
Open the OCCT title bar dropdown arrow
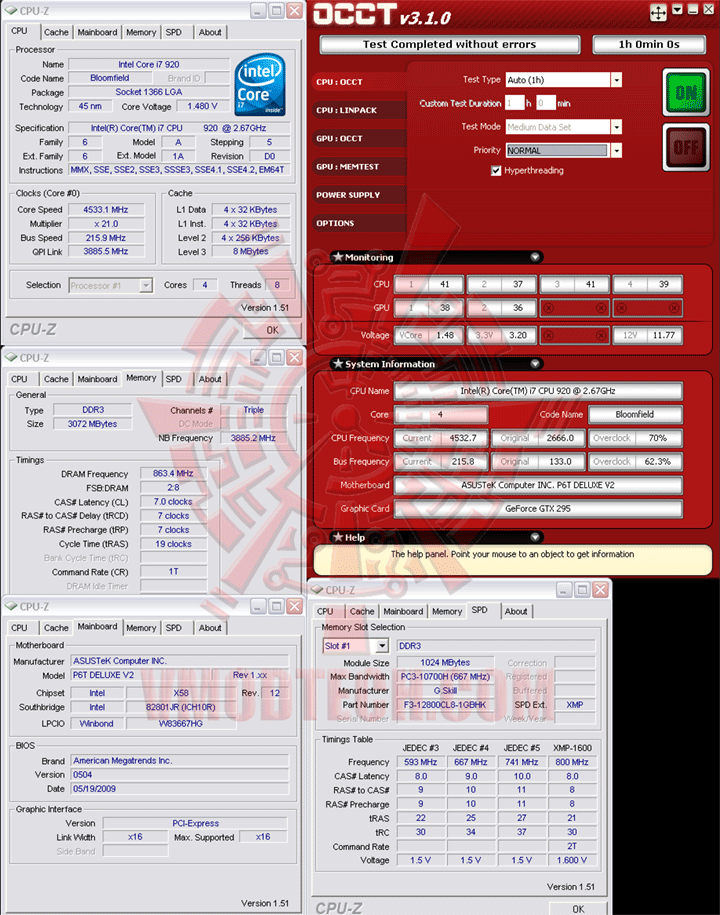(x=677, y=10)
